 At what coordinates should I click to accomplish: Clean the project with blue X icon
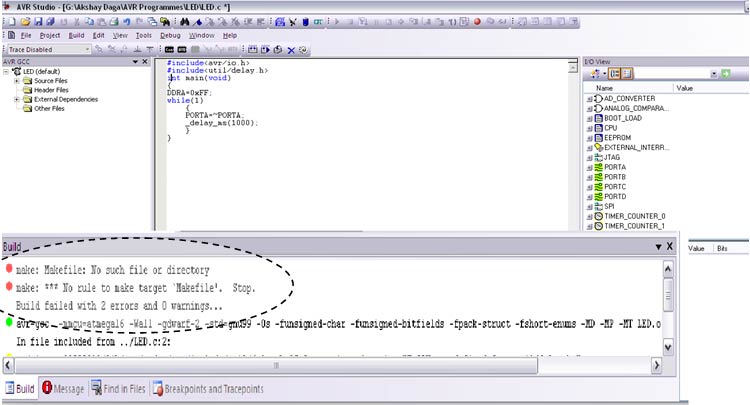(x=291, y=50)
